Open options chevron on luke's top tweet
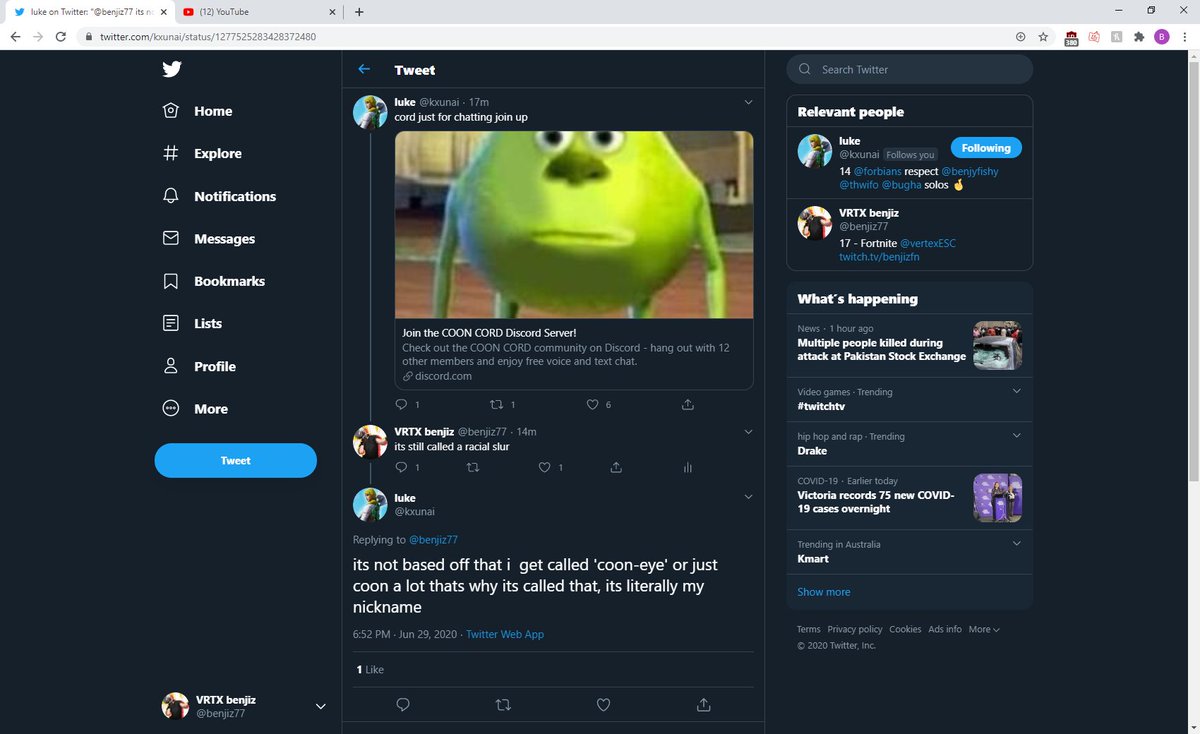This screenshot has height=734, width=1200. pos(748,102)
